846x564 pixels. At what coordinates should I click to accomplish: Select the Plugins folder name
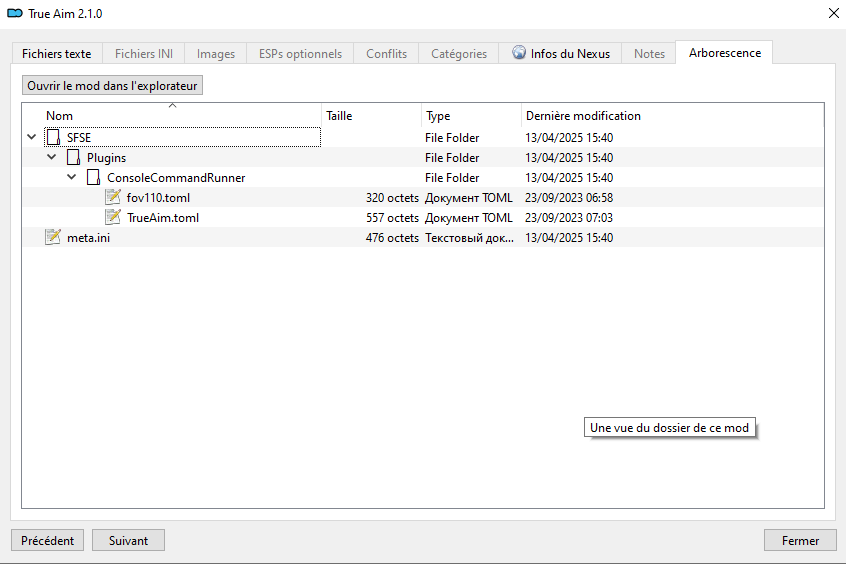[106, 158]
